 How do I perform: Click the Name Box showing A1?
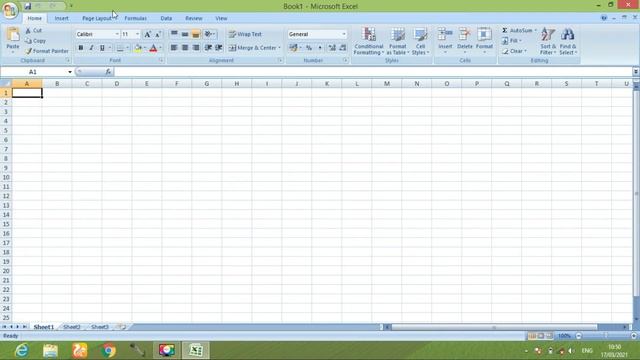click(33, 72)
